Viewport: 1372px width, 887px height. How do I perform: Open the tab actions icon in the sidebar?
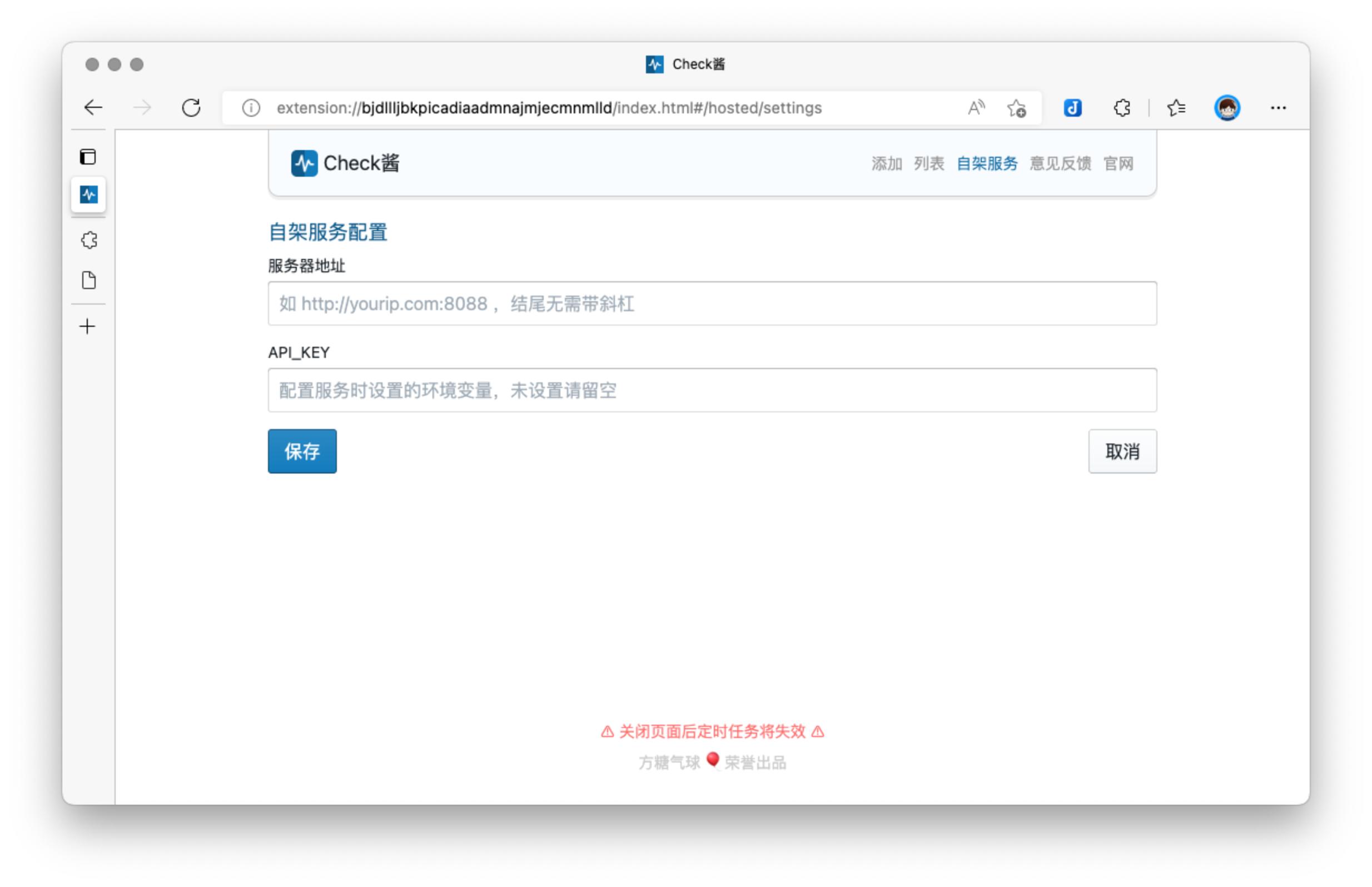click(87, 157)
